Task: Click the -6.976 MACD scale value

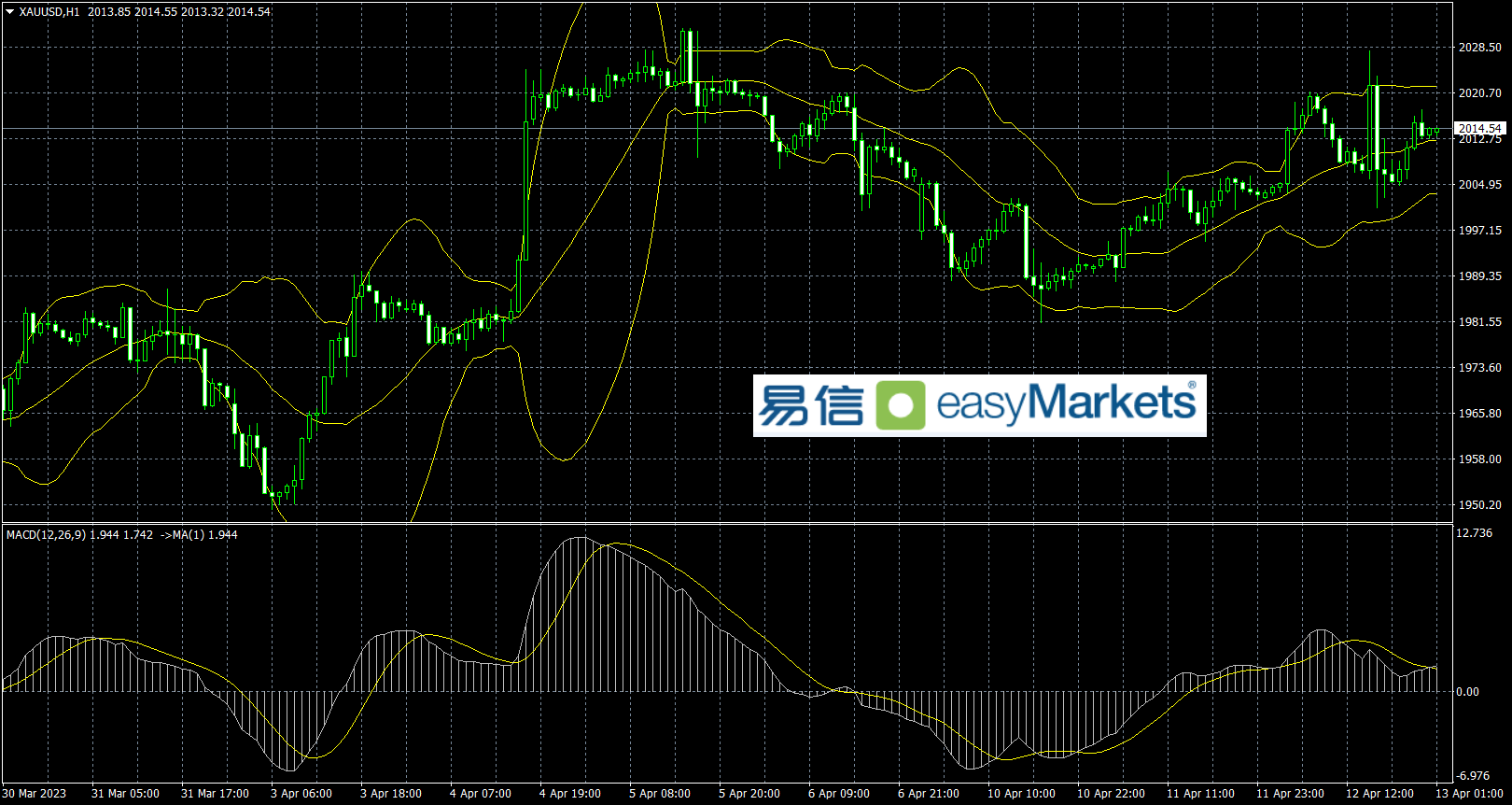Action: (x=1474, y=776)
